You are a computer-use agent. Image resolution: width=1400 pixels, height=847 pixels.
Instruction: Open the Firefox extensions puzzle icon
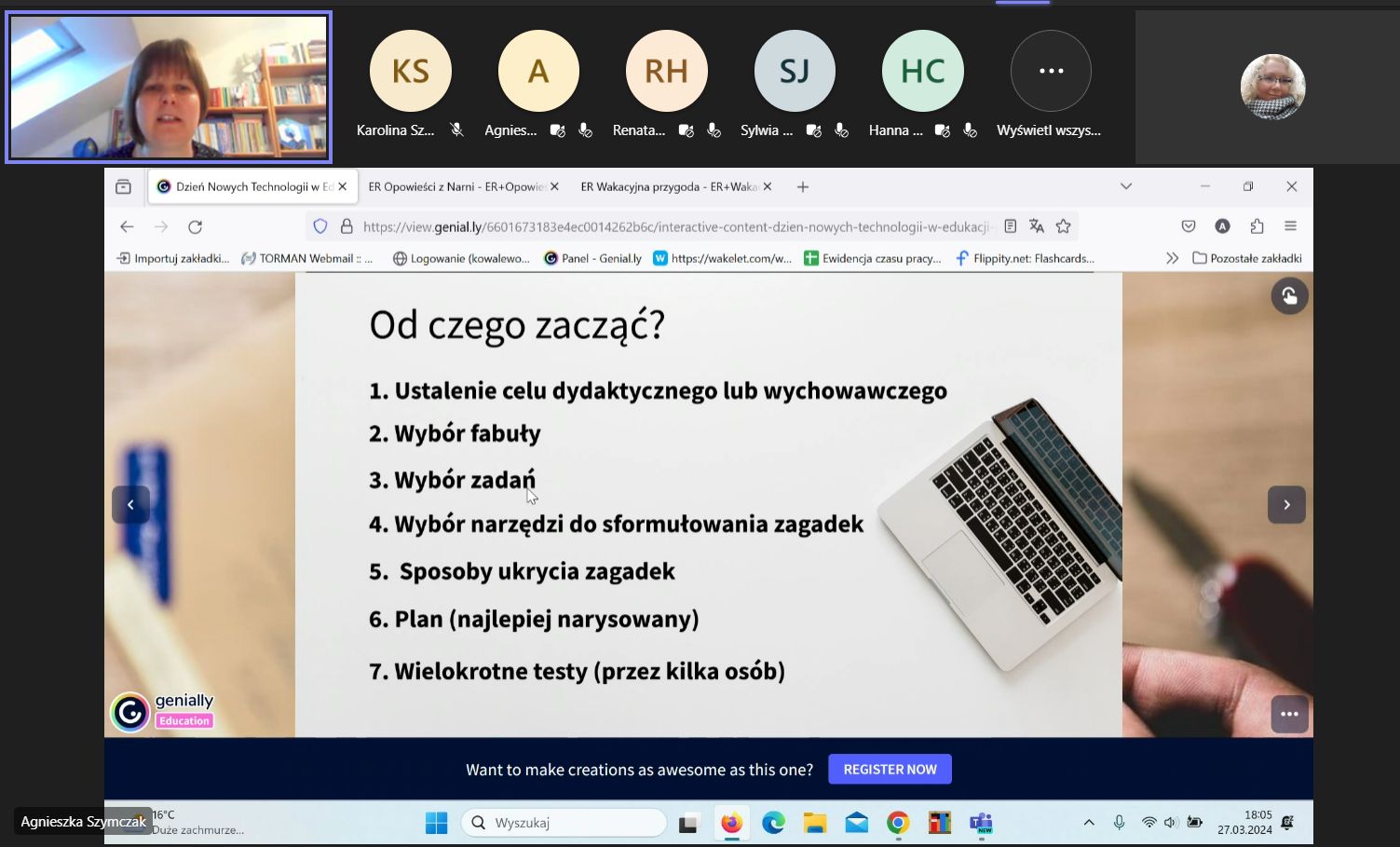1257,226
